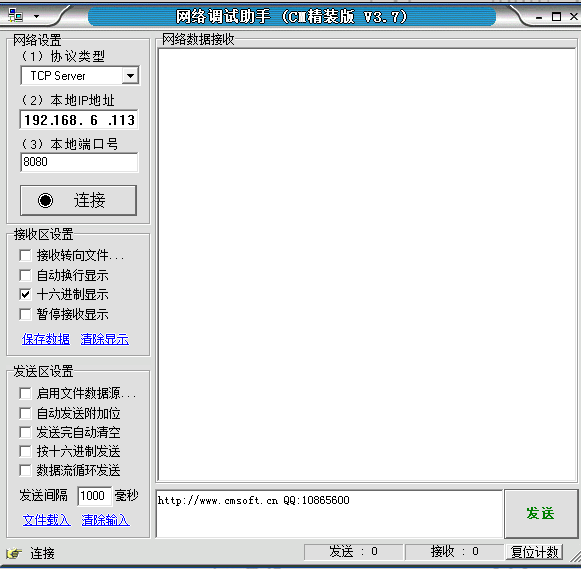The width and height of the screenshot is (581, 569).
Task: Open the app icon menu in title bar
Action: [16, 16]
